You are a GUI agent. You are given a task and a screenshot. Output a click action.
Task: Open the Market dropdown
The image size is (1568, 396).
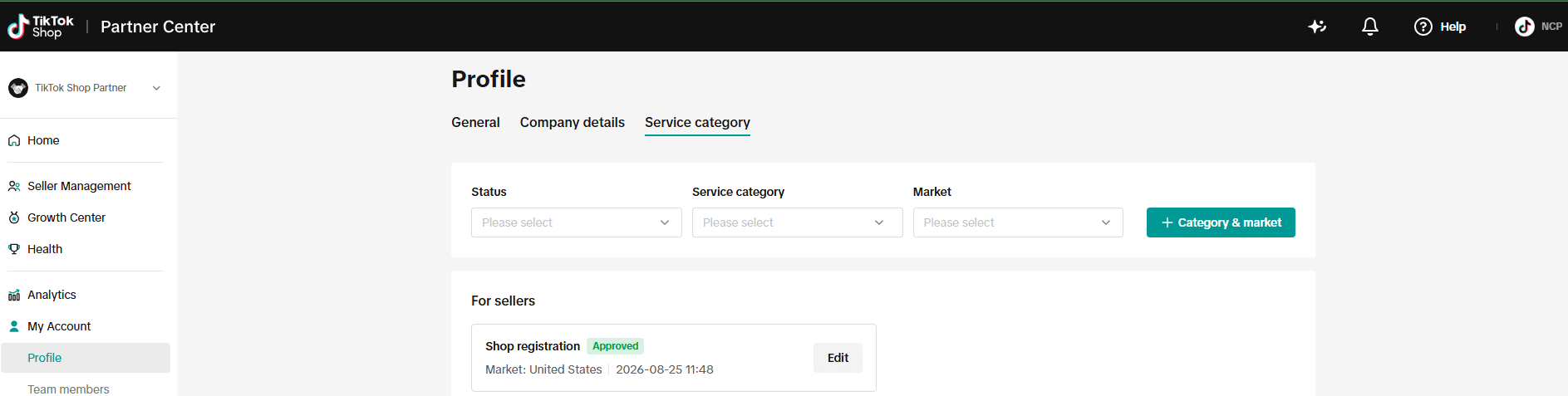click(x=1018, y=222)
